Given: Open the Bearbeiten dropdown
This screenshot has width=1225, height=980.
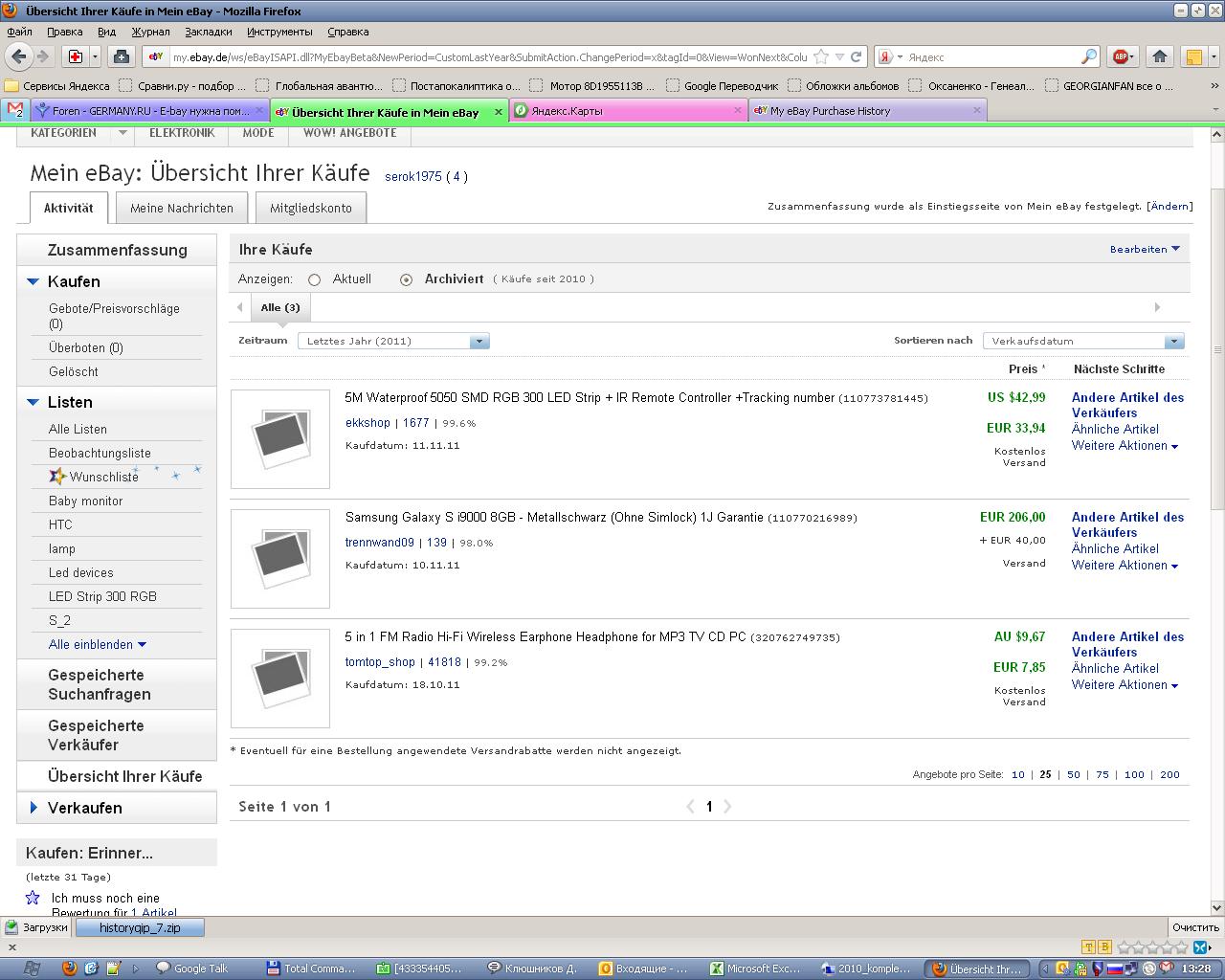Looking at the screenshot, I should [1145, 249].
